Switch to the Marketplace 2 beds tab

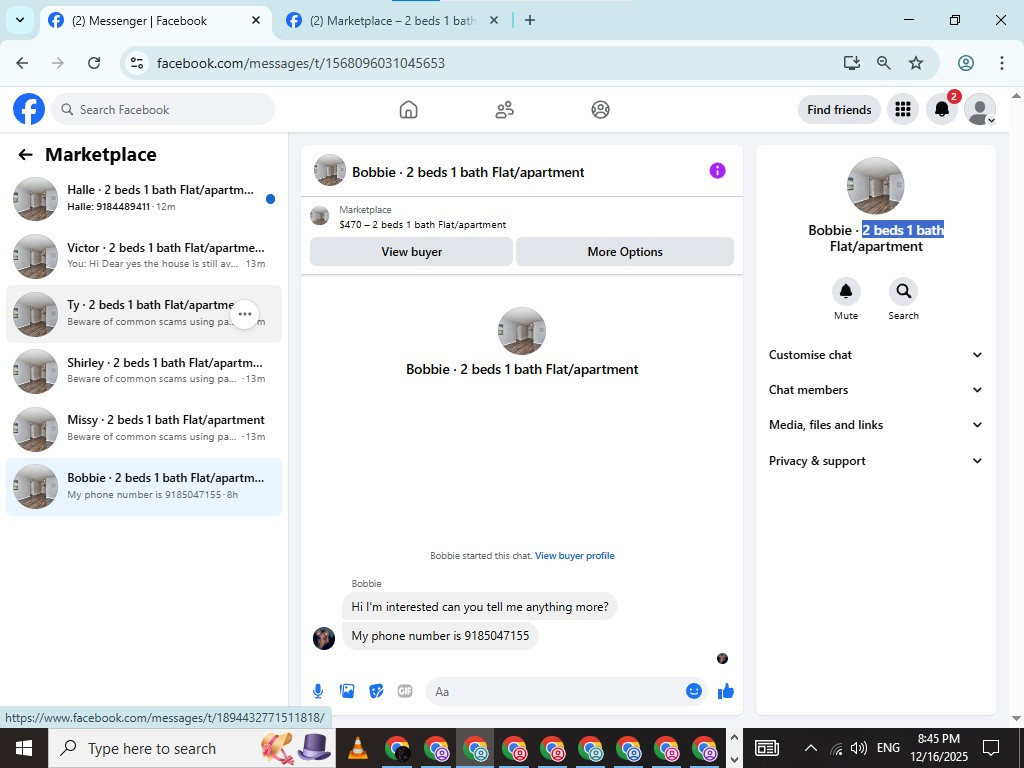point(392,21)
